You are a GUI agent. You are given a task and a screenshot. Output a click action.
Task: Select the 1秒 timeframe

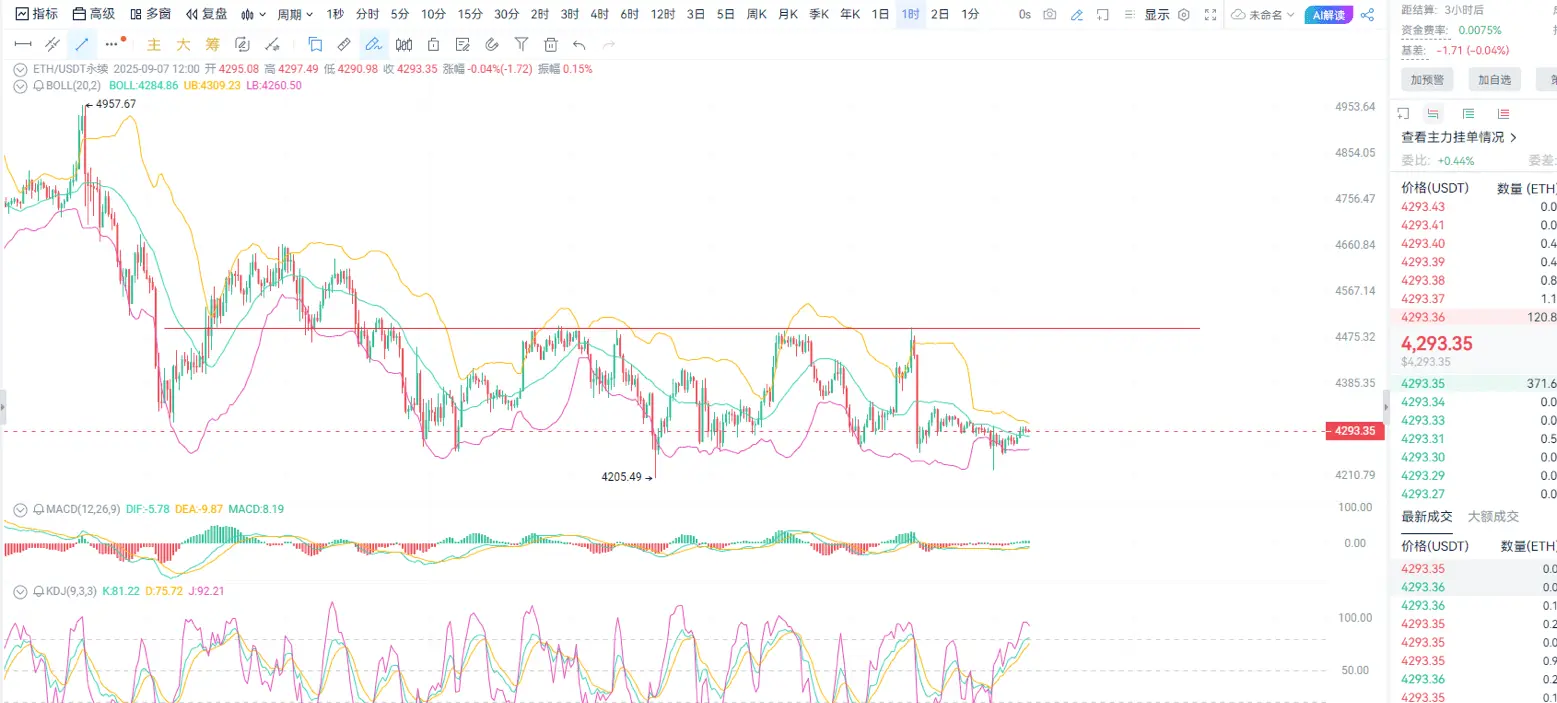336,14
